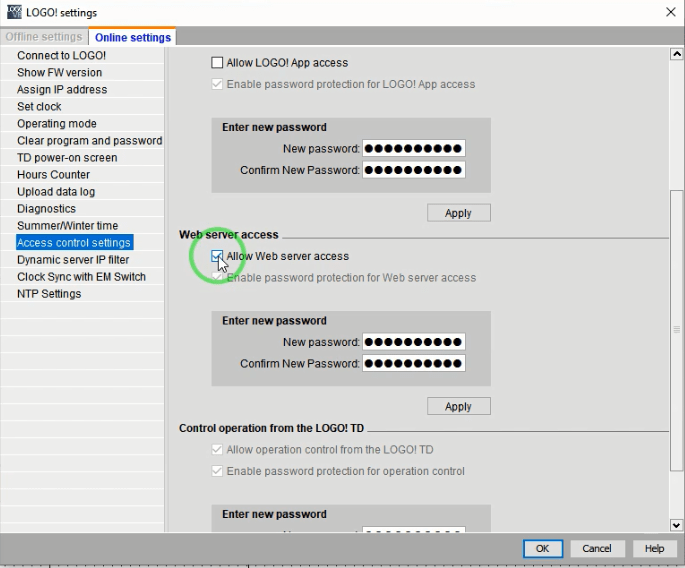
Task: Click the scrollbar up arrow
Action: pyautogui.click(x=677, y=54)
